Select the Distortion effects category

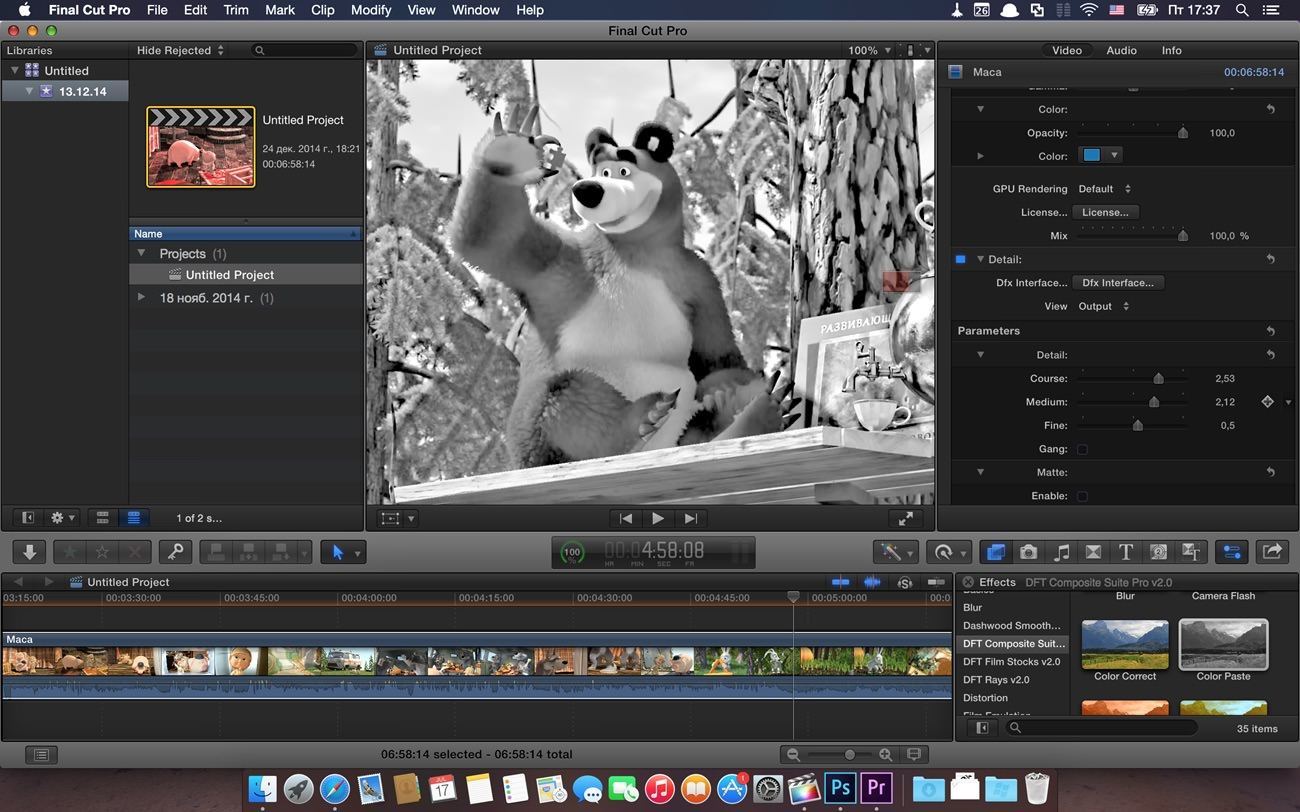1012,698
